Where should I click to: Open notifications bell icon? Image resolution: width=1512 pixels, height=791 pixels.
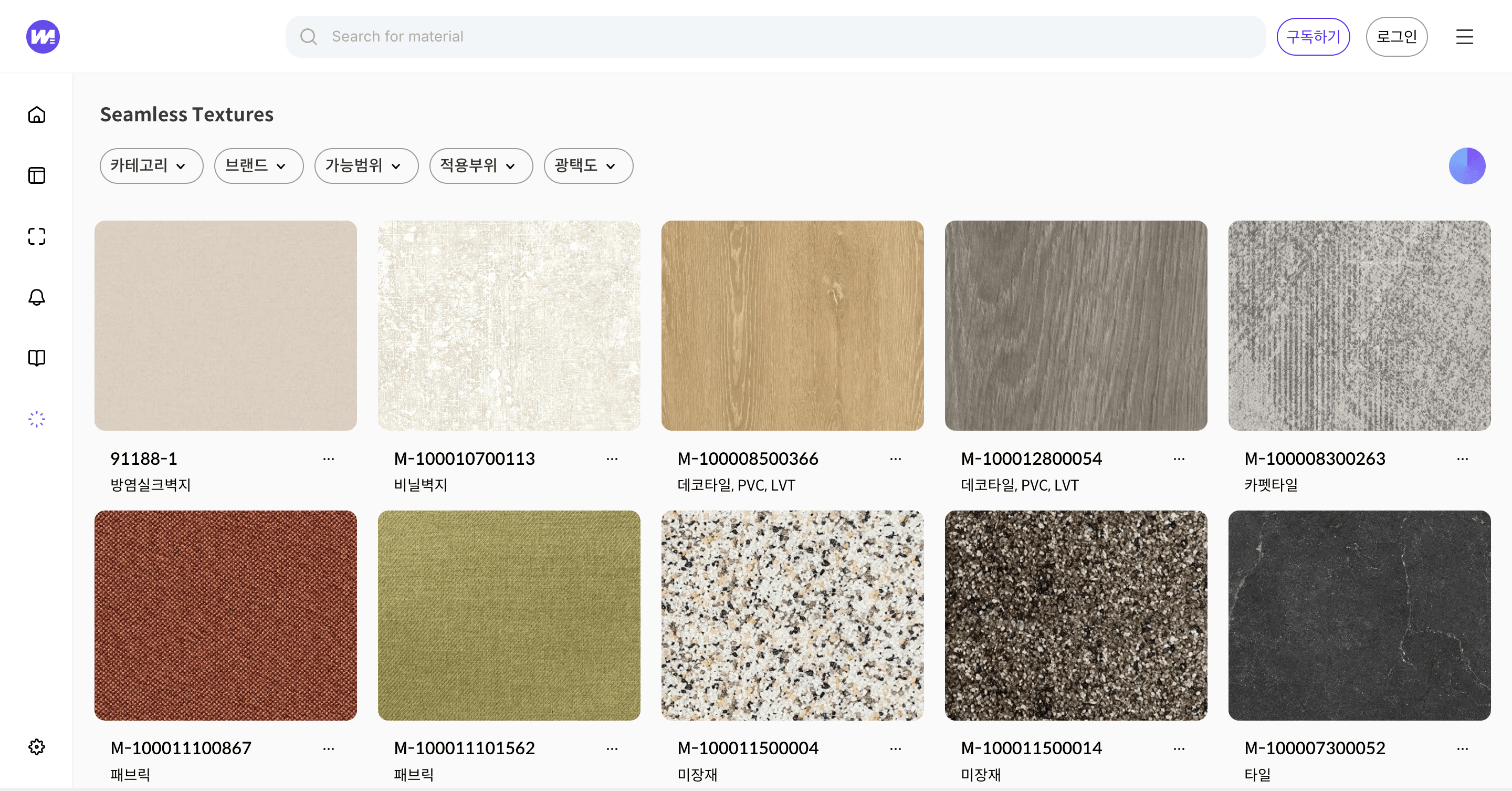pyautogui.click(x=36, y=297)
